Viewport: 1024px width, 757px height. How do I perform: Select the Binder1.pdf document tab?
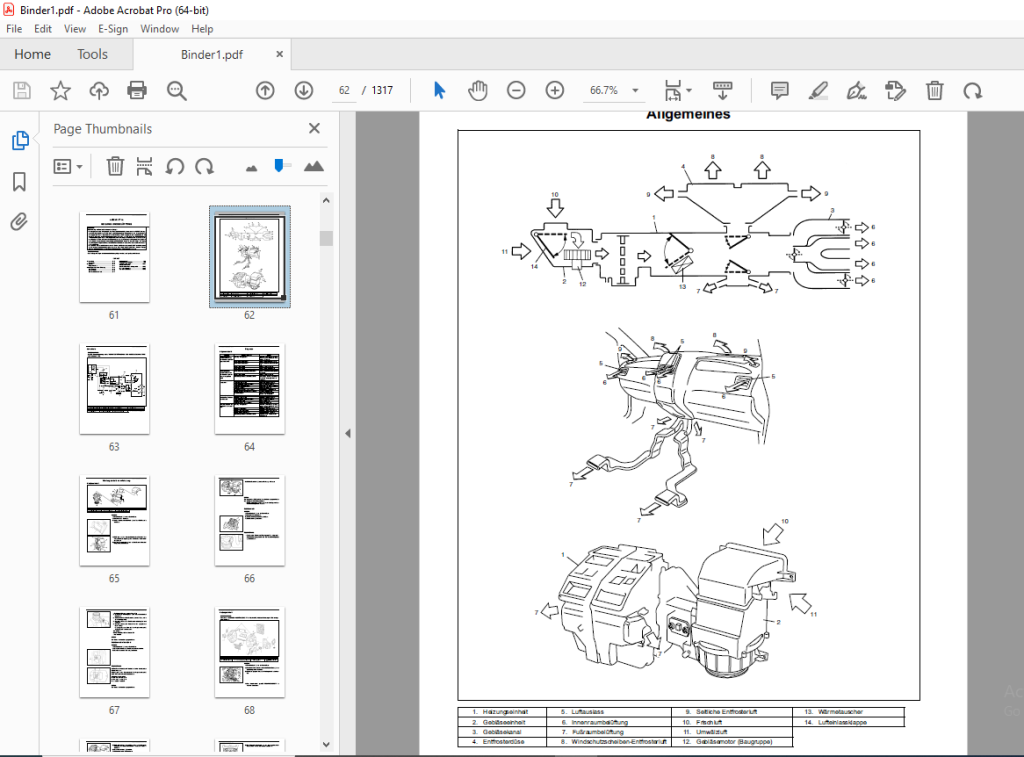[x=212, y=55]
